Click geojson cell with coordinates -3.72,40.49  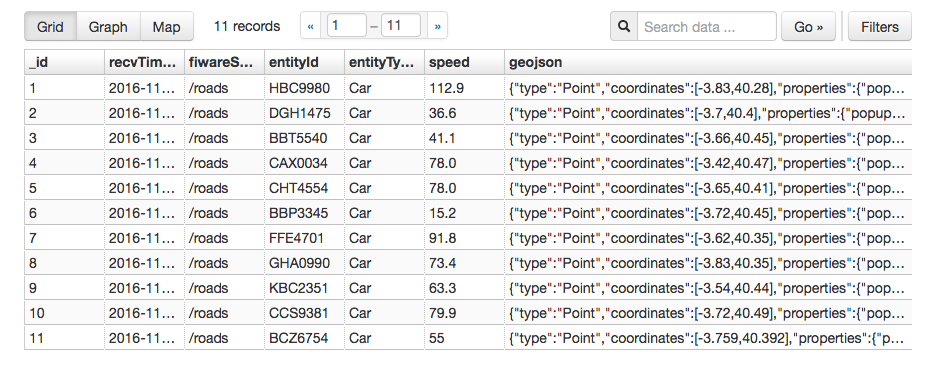tap(708, 313)
